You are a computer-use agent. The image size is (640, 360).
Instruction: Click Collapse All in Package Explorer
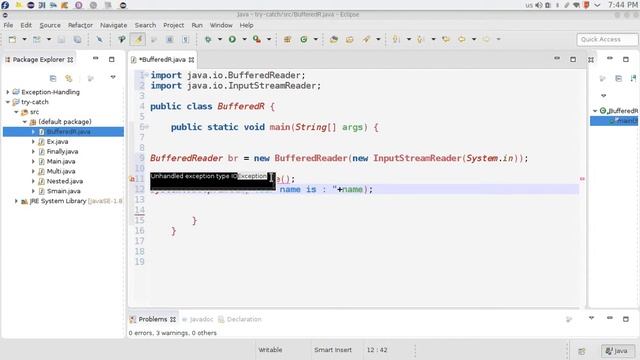tap(53, 78)
